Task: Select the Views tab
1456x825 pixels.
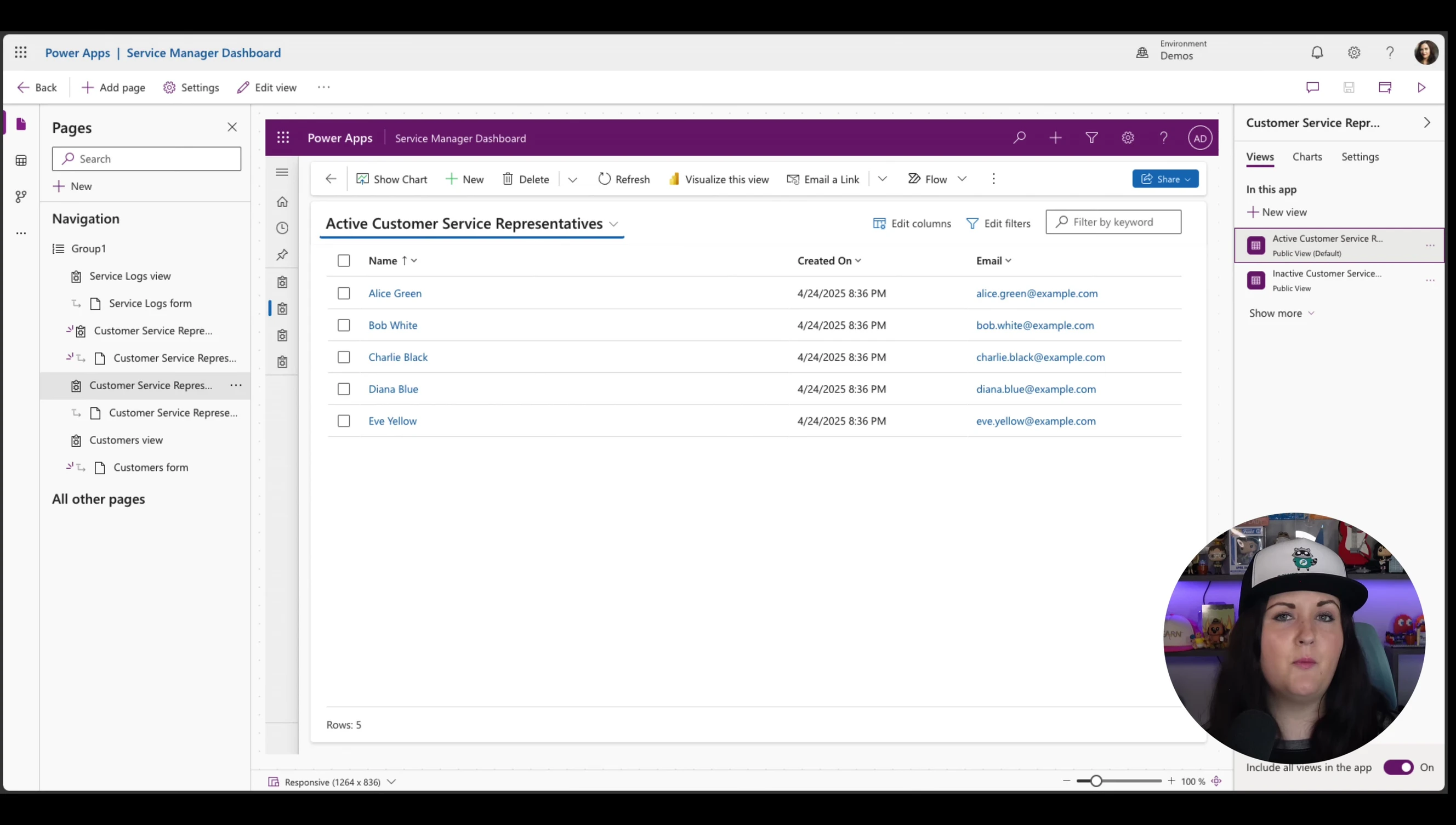Action: coord(1260,157)
